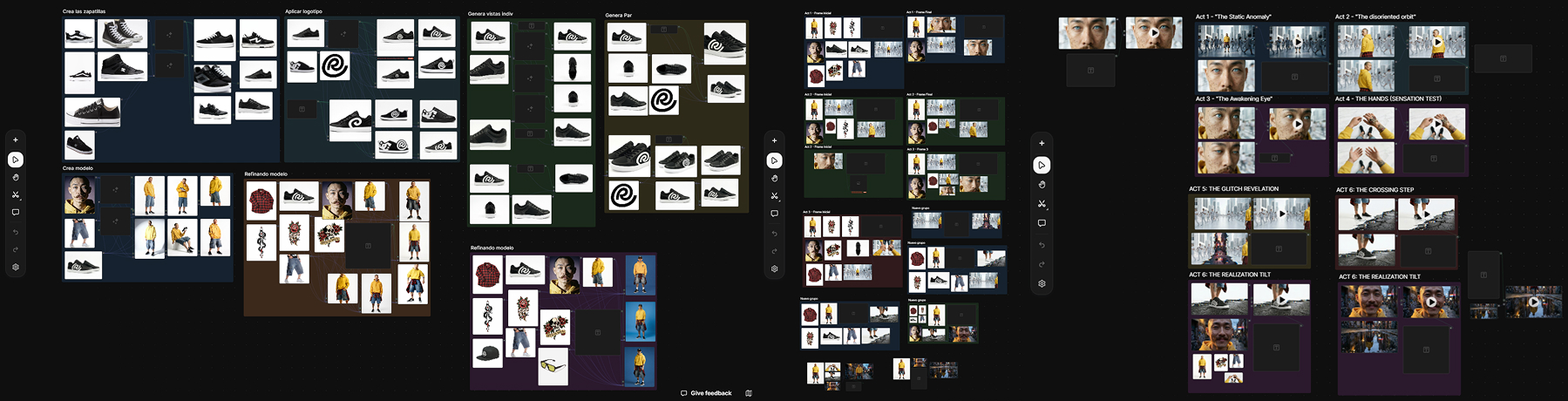
Task: Activate hand tool in toolbar beside ACT 5 group
Action: coord(1042,184)
